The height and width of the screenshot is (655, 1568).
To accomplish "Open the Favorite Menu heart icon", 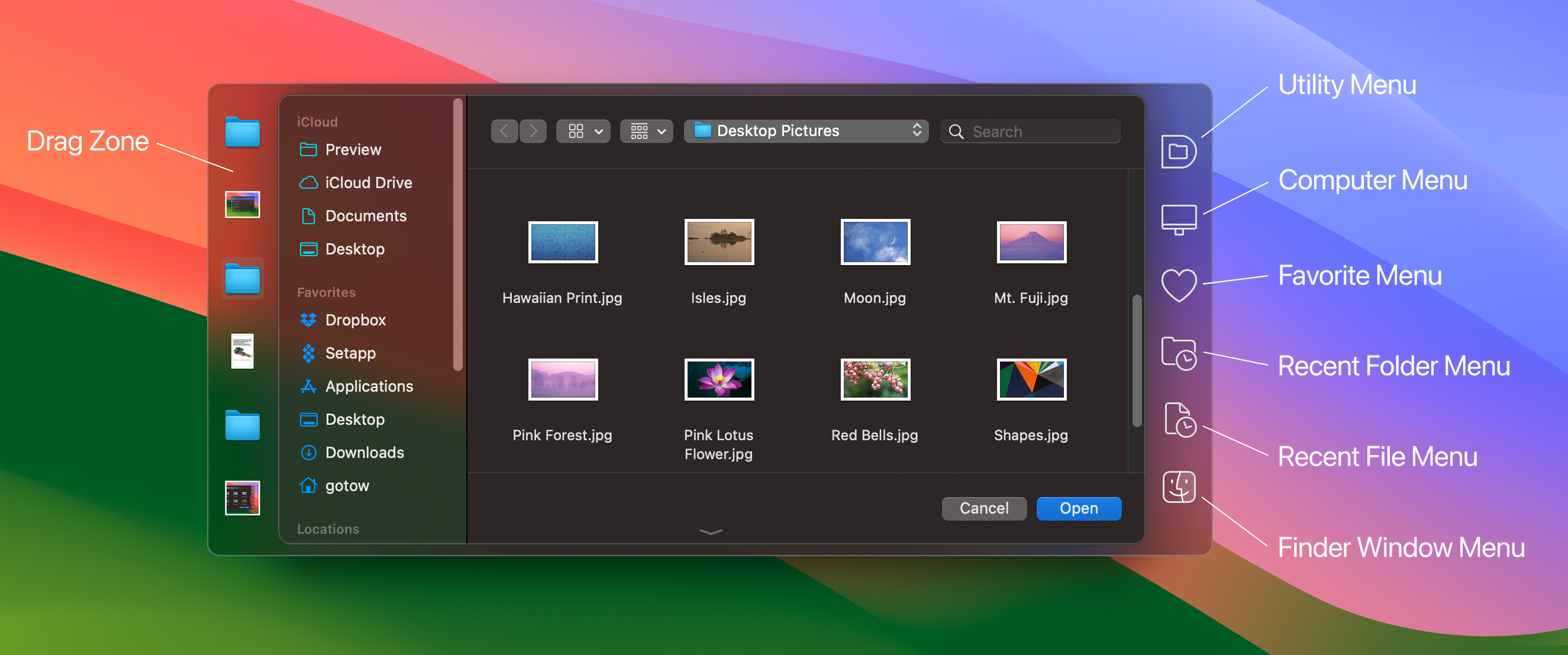I will pos(1179,285).
